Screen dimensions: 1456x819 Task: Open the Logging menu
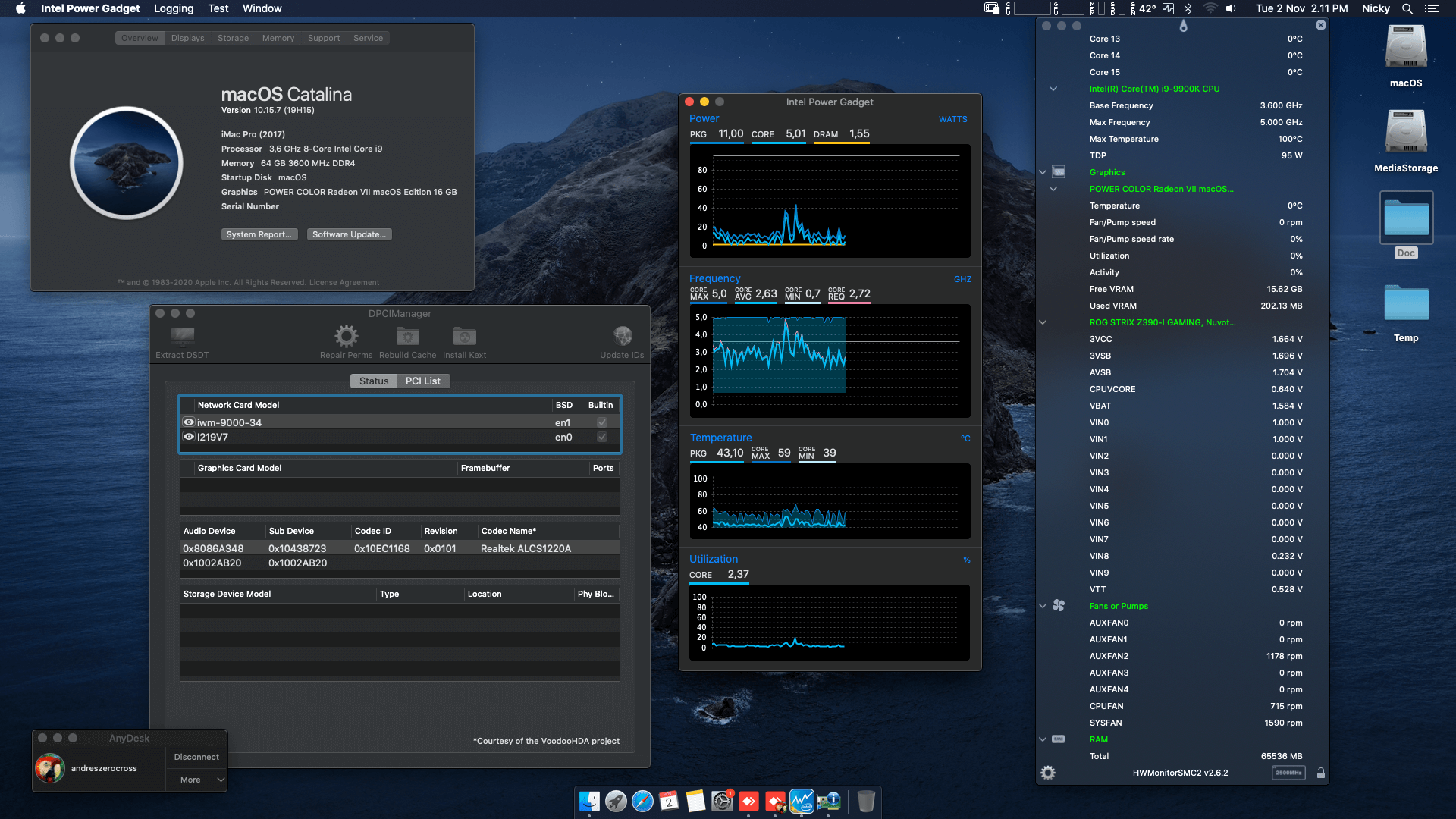pyautogui.click(x=174, y=8)
